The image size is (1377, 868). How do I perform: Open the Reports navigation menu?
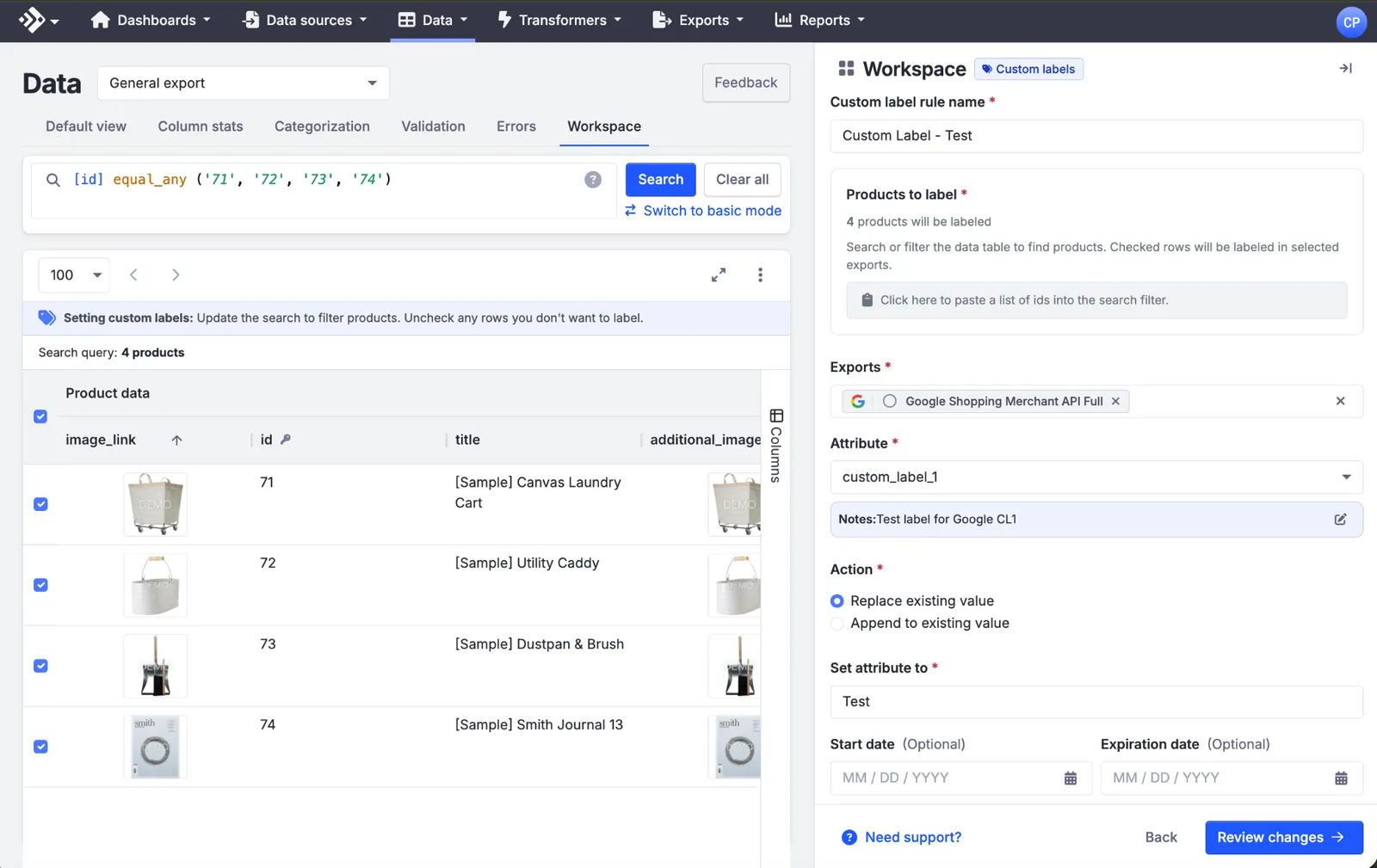point(819,20)
